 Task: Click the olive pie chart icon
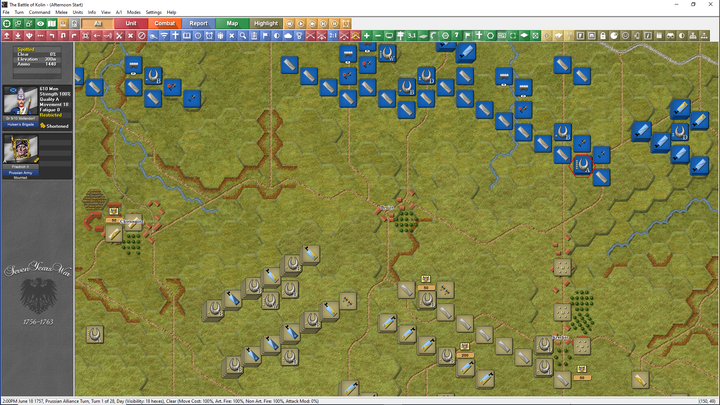click(614, 35)
